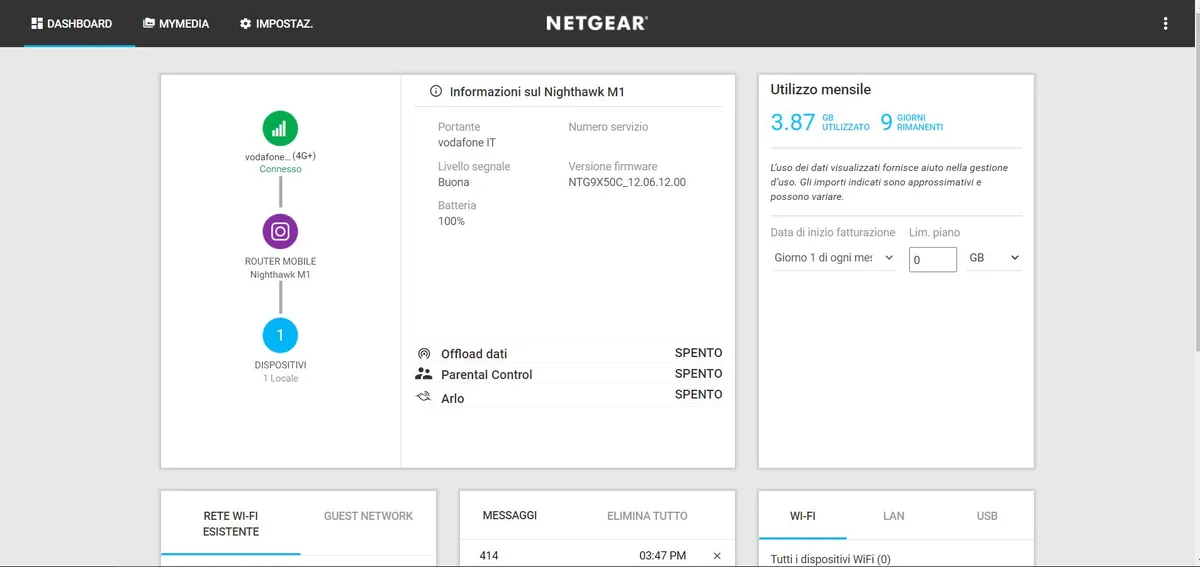
Task: Open Parental Control settings row
Action: [x=568, y=374]
